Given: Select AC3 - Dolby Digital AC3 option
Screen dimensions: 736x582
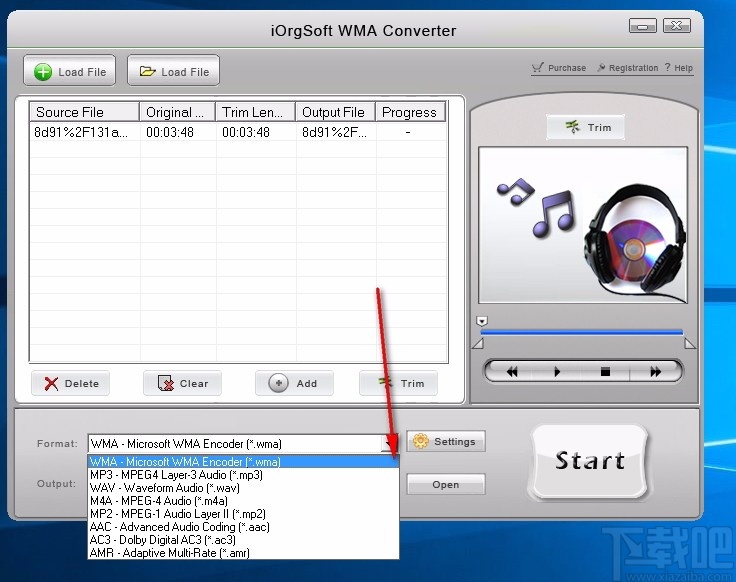Looking at the screenshot, I should click(243, 540).
